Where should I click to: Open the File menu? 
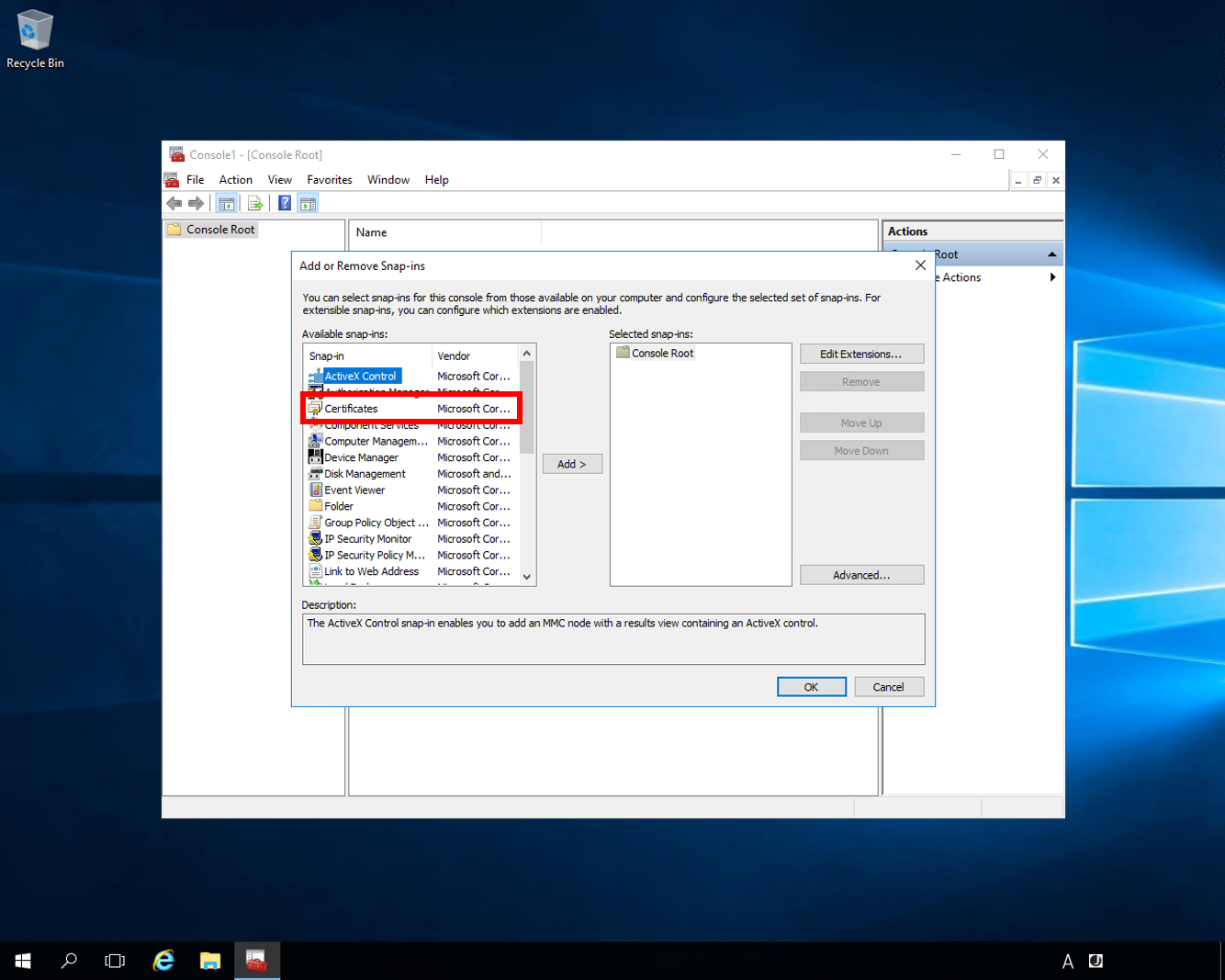[x=196, y=180]
